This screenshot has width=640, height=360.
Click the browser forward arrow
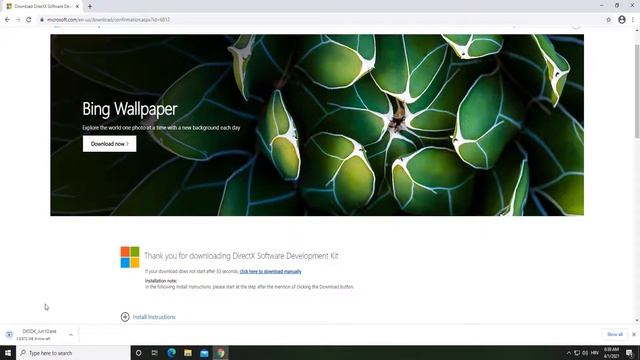coord(18,20)
